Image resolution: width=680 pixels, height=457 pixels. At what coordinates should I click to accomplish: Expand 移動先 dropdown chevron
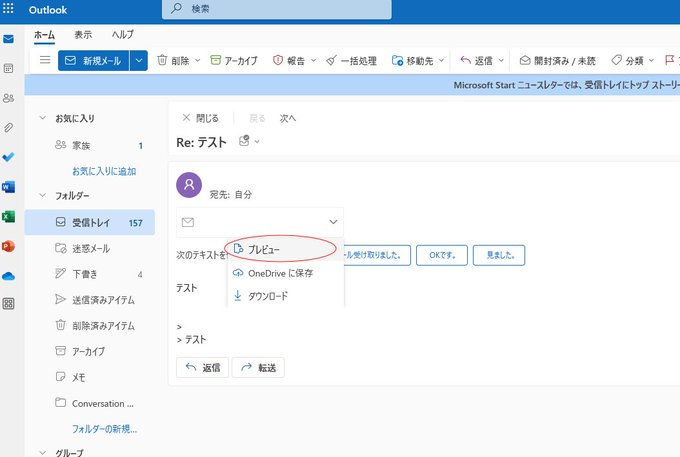pos(441,60)
